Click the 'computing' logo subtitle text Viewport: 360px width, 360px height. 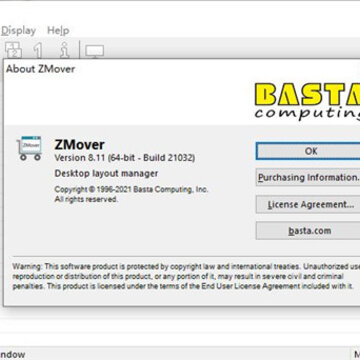[x=307, y=113]
